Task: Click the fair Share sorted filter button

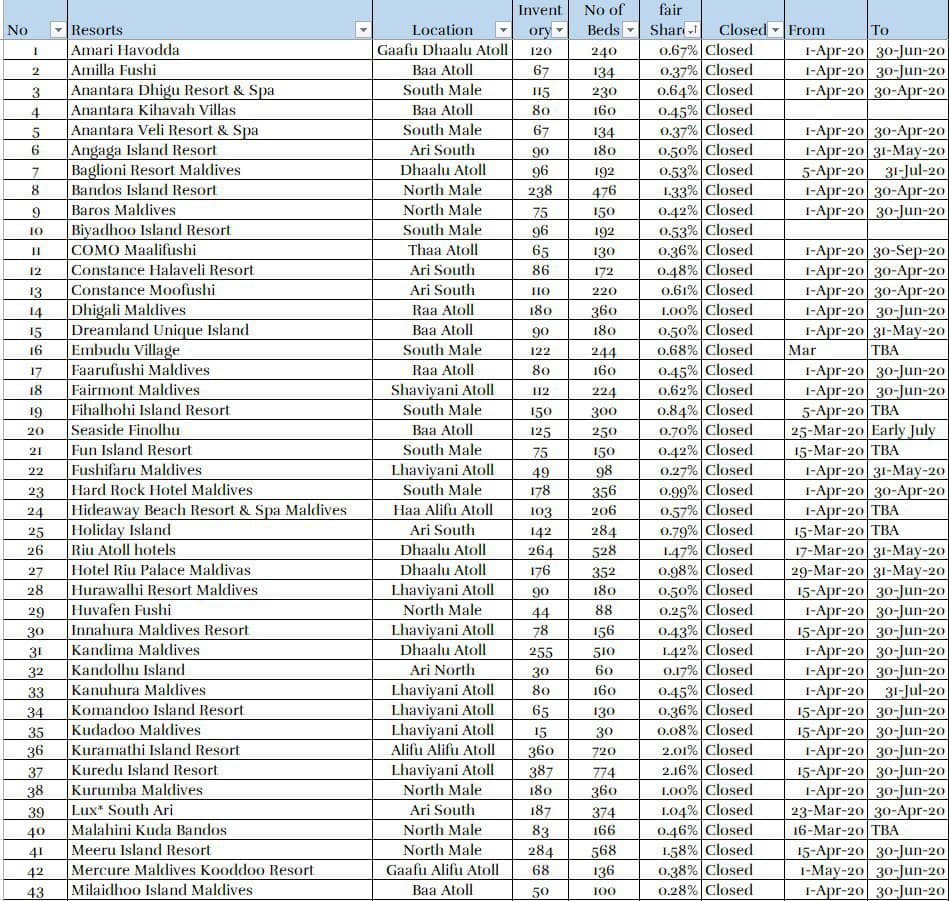Action: tap(693, 30)
